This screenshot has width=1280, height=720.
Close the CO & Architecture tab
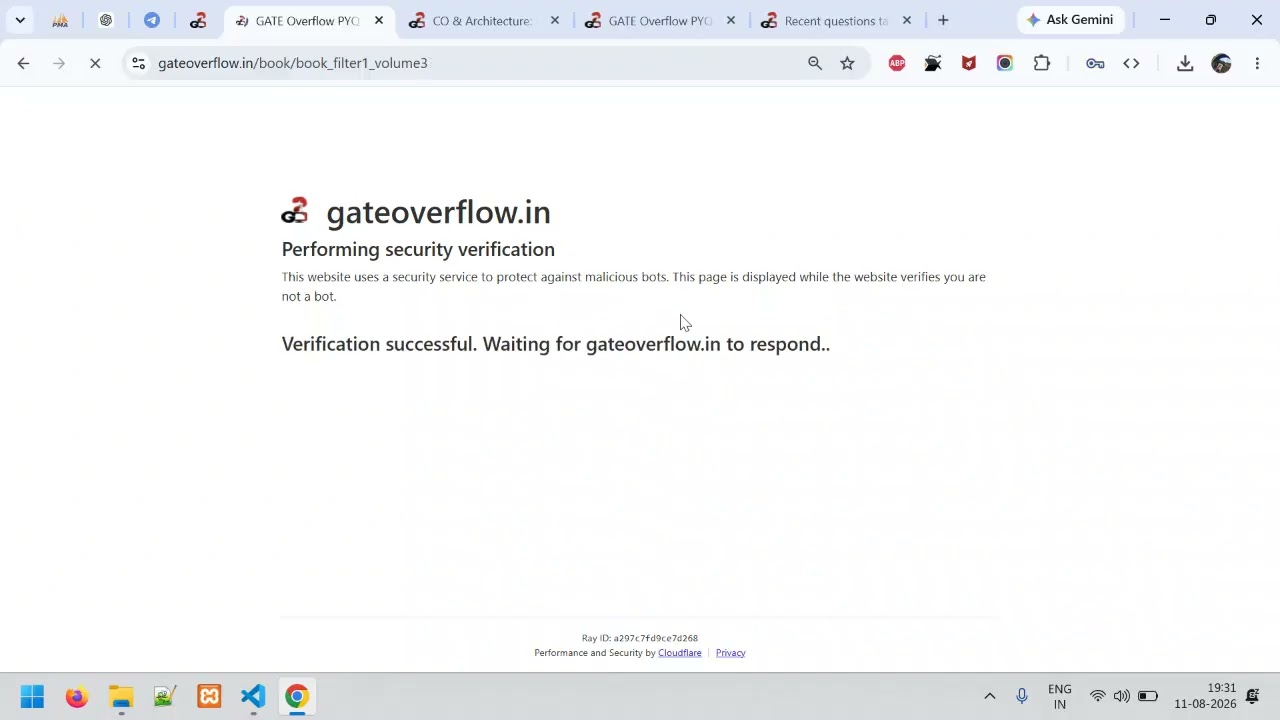coord(555,20)
